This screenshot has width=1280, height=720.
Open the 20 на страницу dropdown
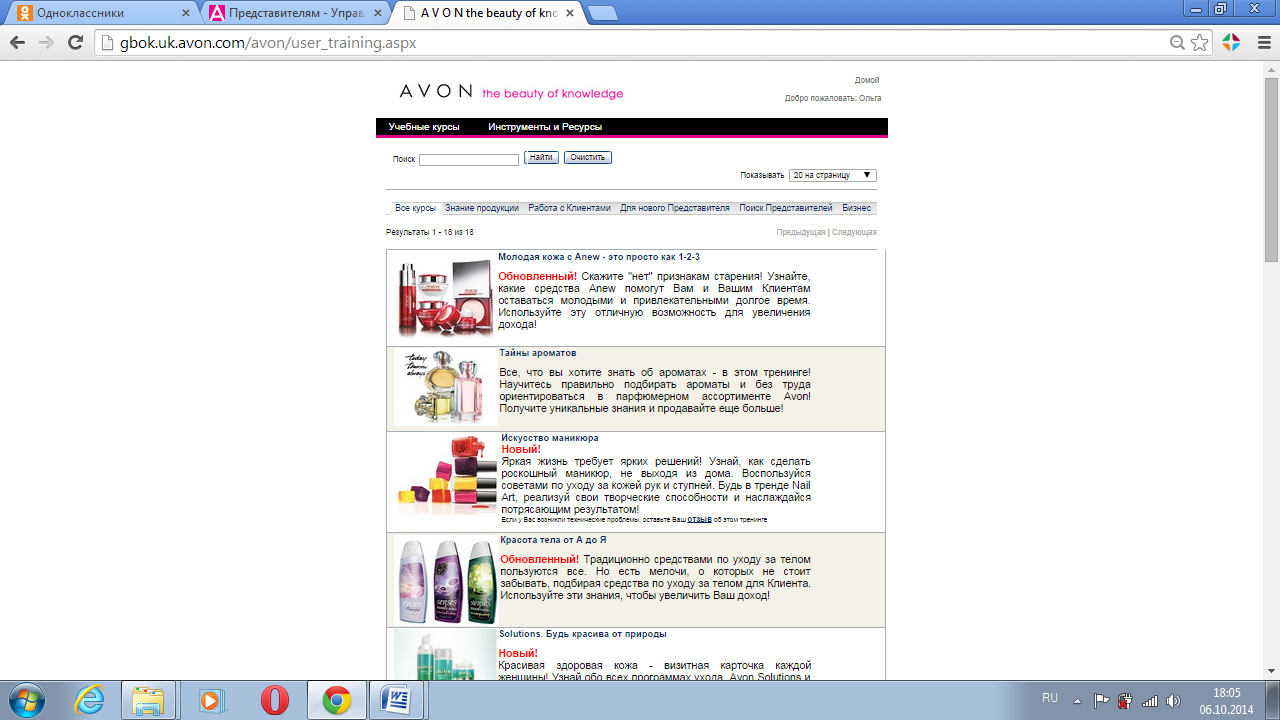[833, 175]
